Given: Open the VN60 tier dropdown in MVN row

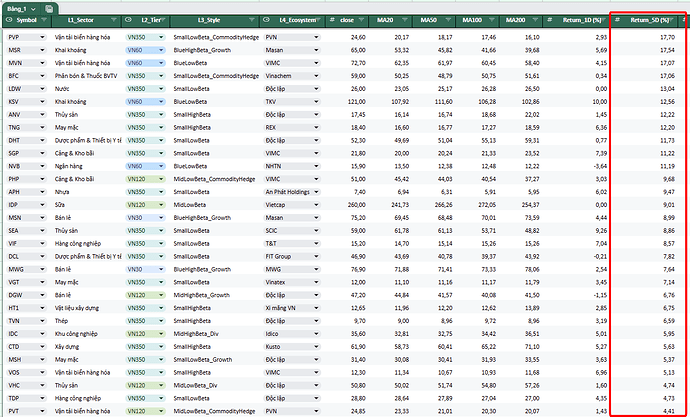Looking at the screenshot, I should (146, 63).
